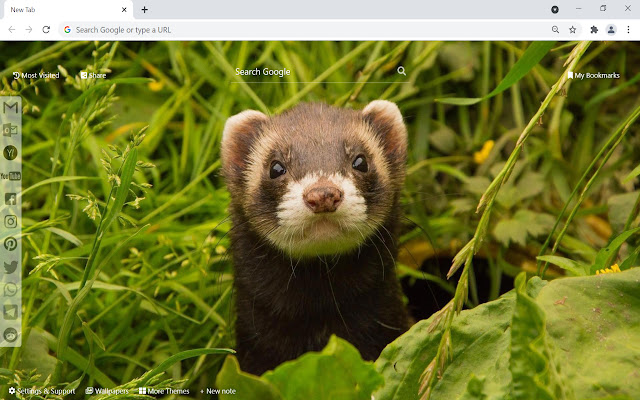Close the New Tab tab
Screen dimensions: 640x400
[124, 9]
